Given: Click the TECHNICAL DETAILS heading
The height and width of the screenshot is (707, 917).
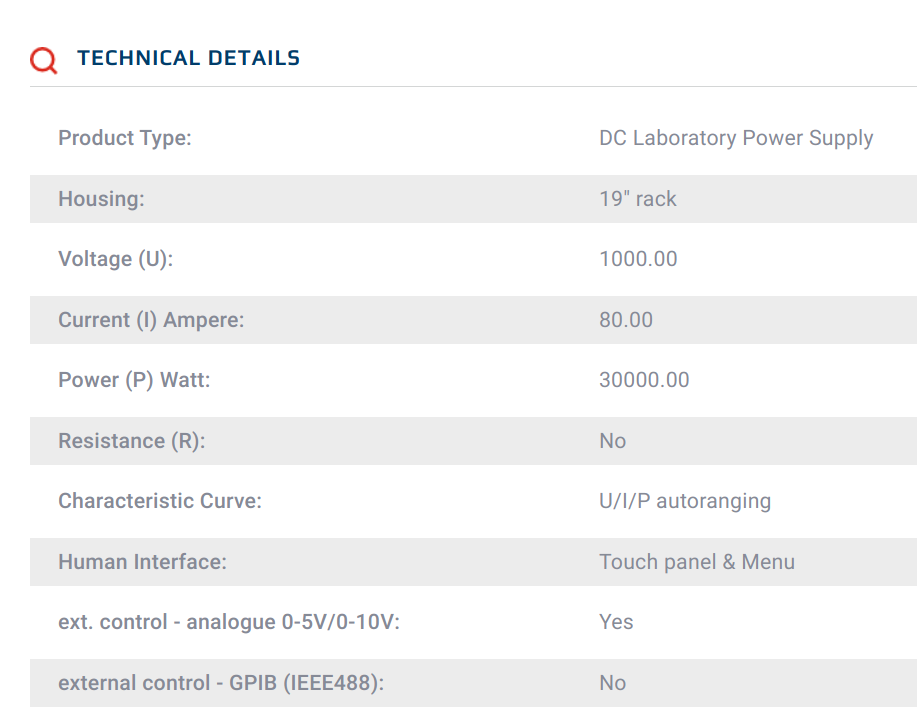Looking at the screenshot, I should [x=188, y=58].
